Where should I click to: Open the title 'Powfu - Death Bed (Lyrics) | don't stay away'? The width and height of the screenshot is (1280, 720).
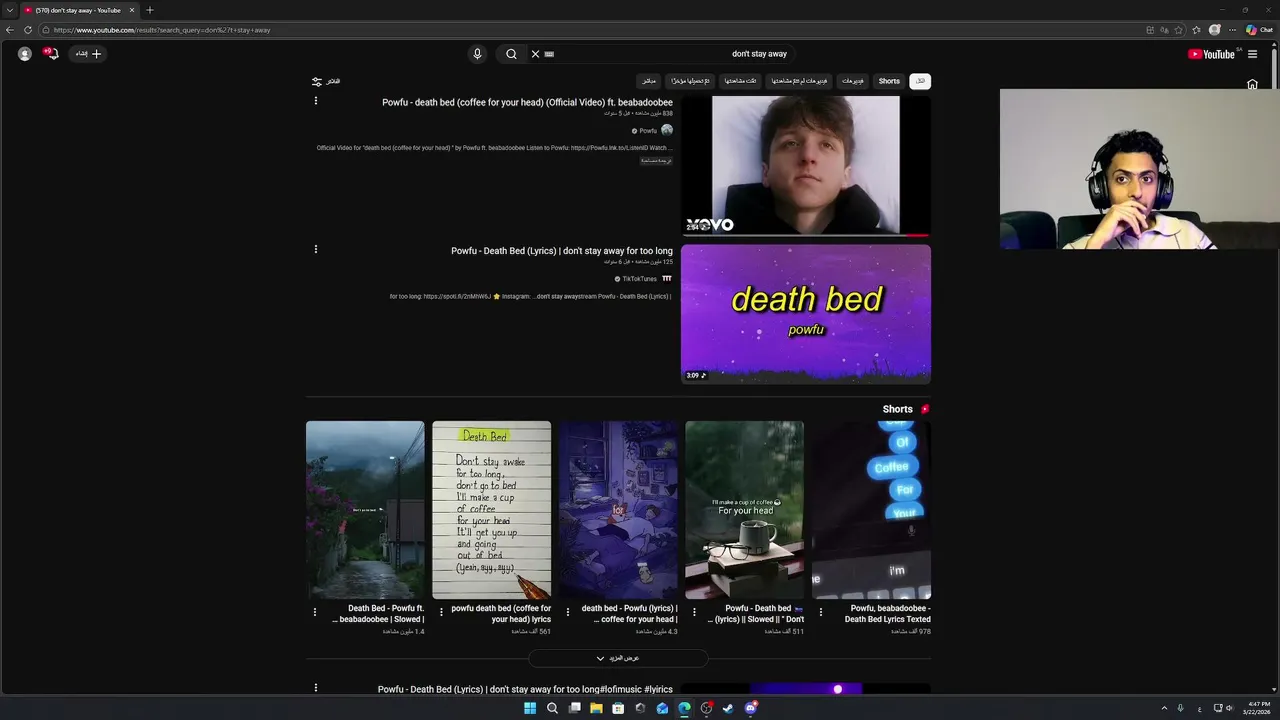point(562,251)
